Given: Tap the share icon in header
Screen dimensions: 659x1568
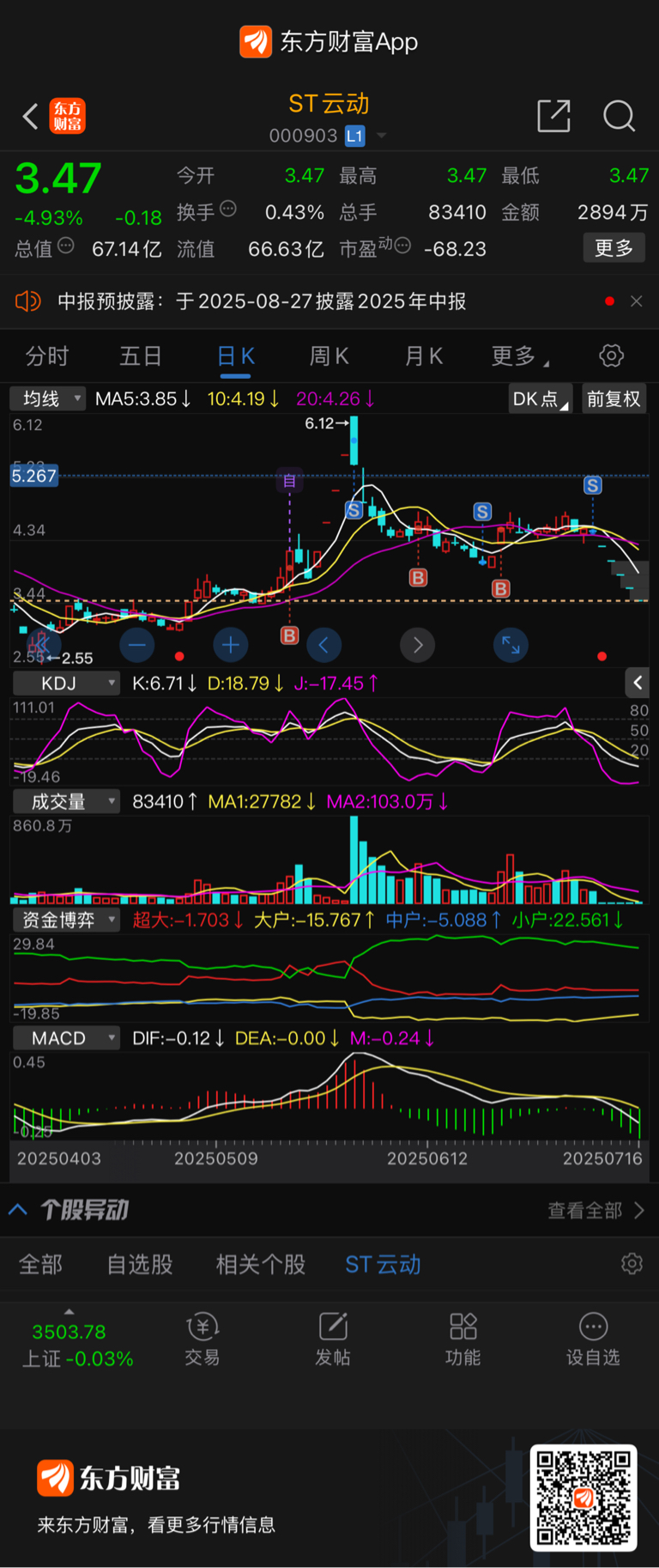Looking at the screenshot, I should [553, 115].
